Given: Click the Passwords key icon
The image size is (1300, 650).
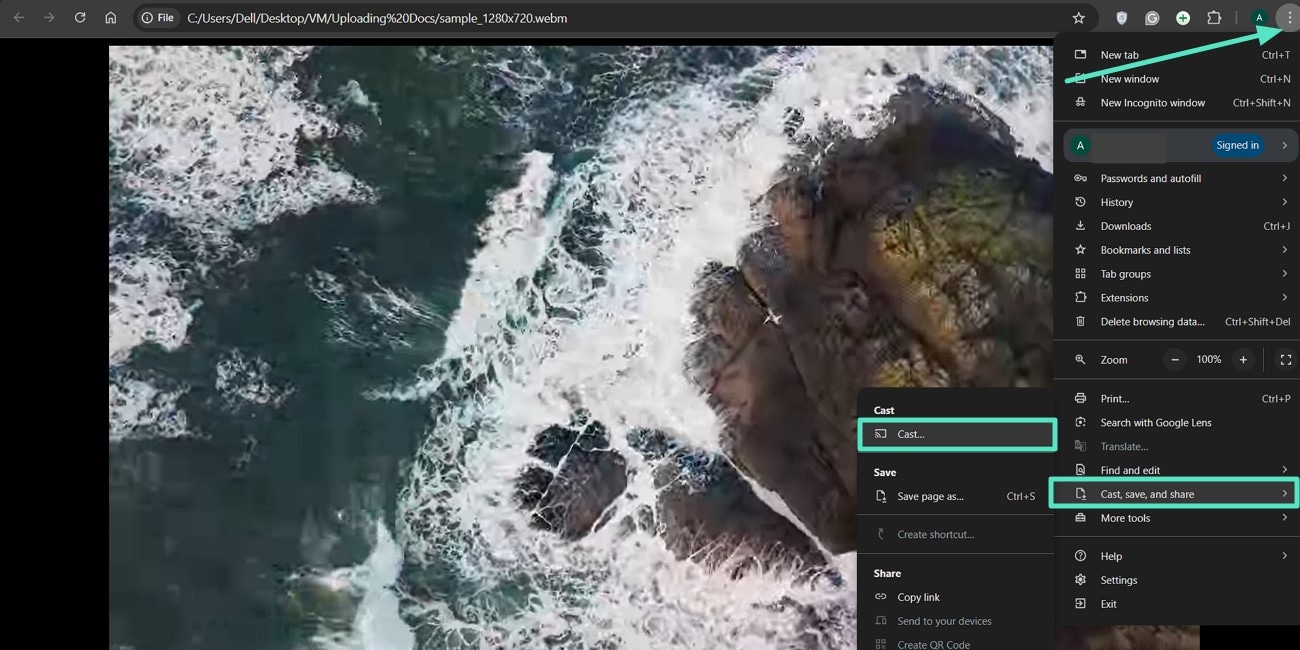Looking at the screenshot, I should click(x=1080, y=178).
